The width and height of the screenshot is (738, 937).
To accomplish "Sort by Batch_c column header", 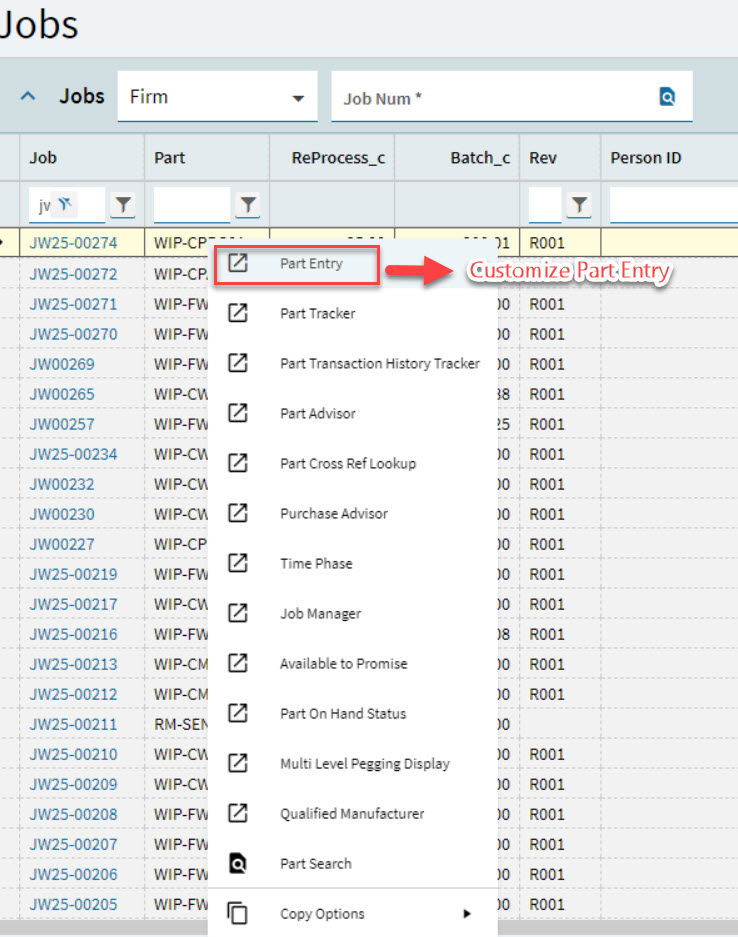I will [480, 158].
